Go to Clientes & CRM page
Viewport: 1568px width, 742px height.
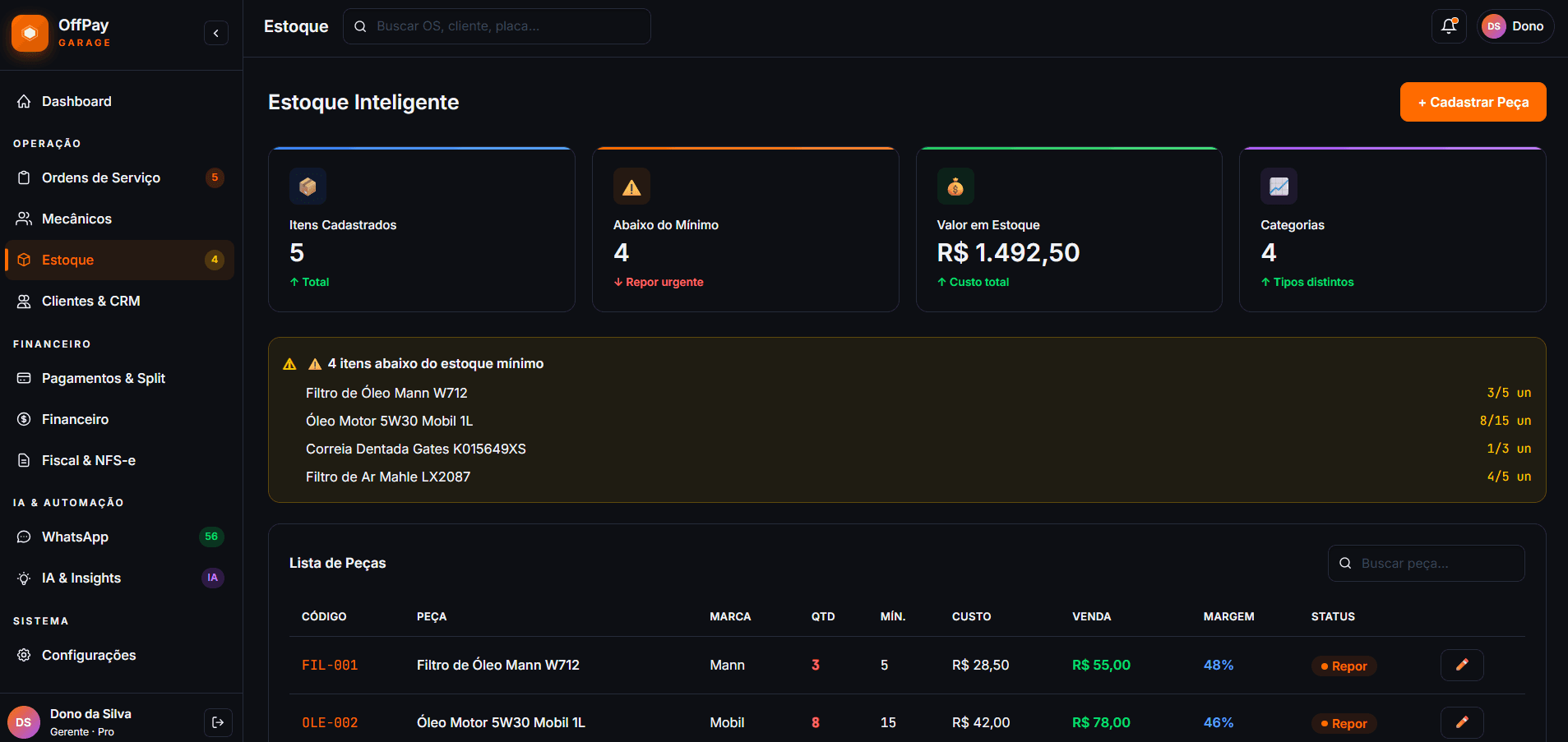pyautogui.click(x=90, y=301)
